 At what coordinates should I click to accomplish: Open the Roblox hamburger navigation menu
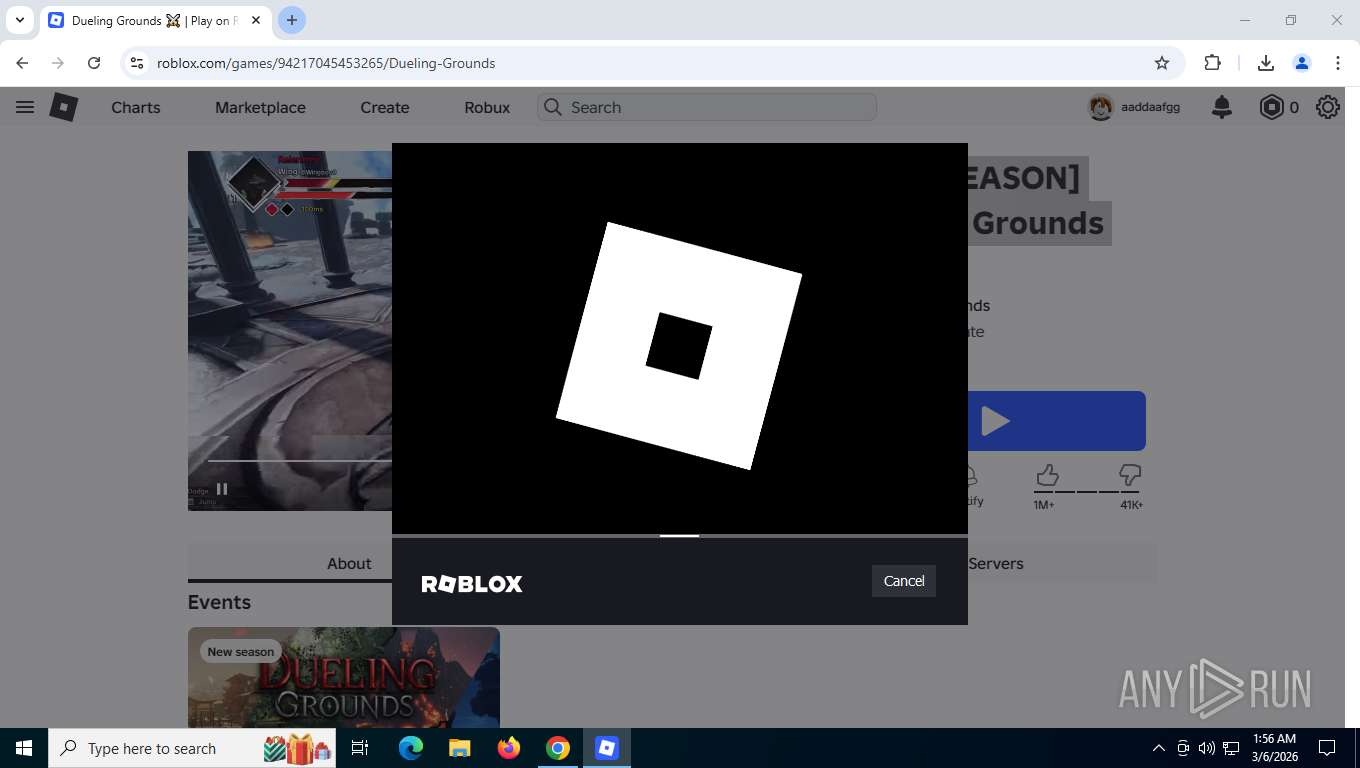point(25,107)
